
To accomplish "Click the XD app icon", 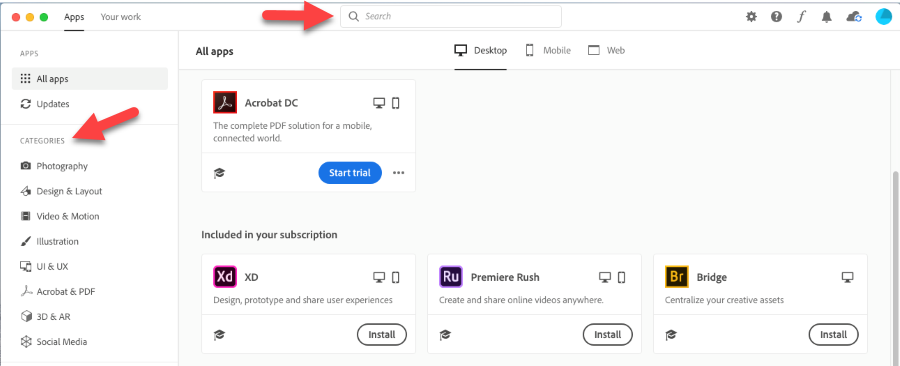I will [x=225, y=277].
